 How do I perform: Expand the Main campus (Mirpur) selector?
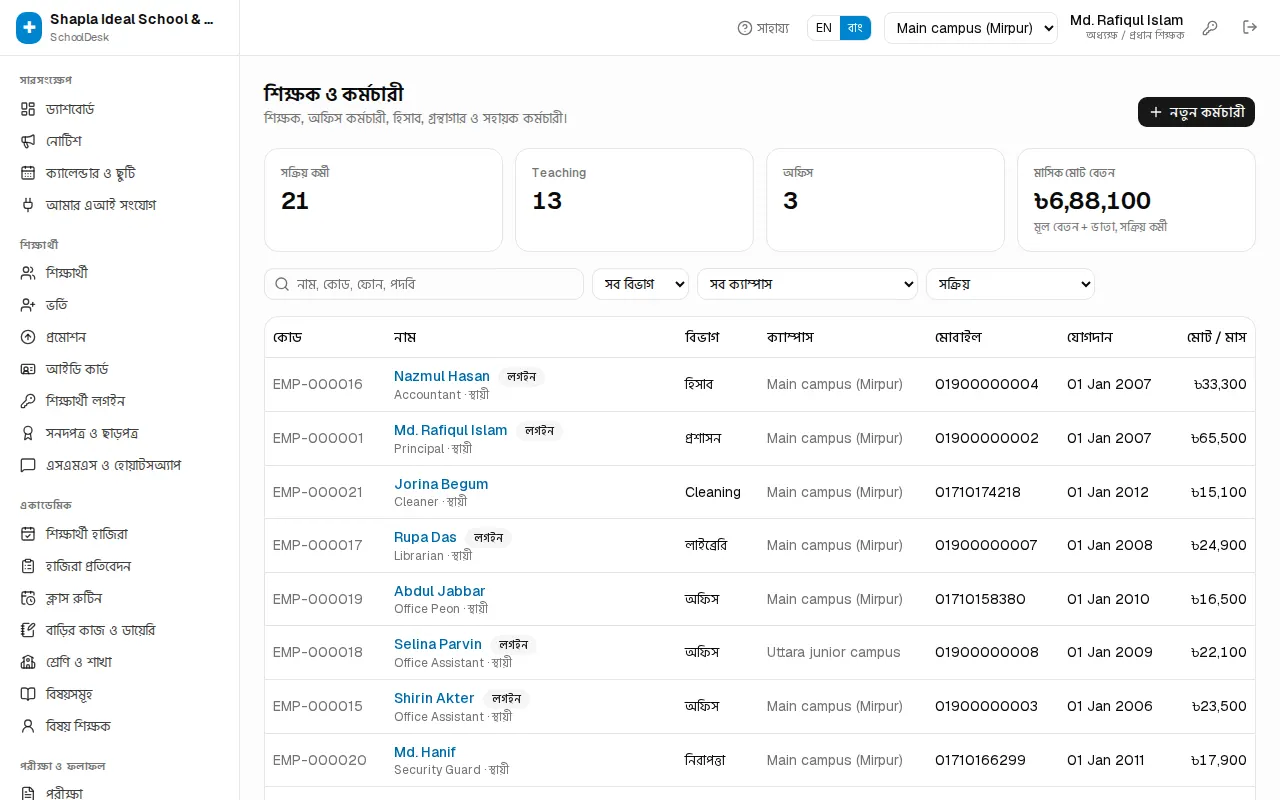[x=971, y=28]
